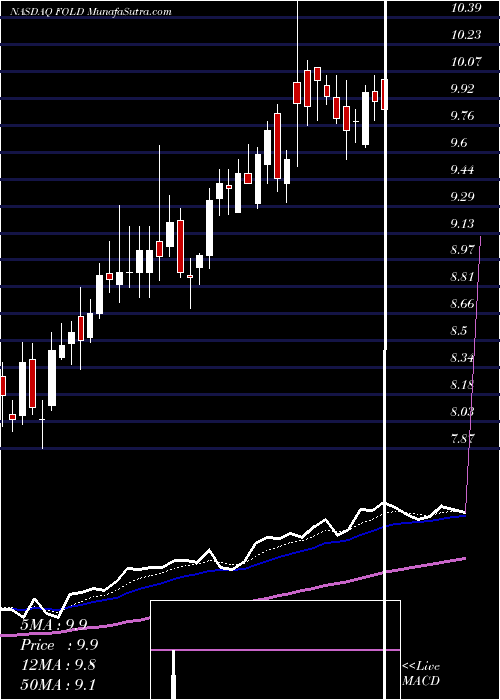Click the 8.34 price axis label
This screenshot has width=500, height=700.
[464, 357]
